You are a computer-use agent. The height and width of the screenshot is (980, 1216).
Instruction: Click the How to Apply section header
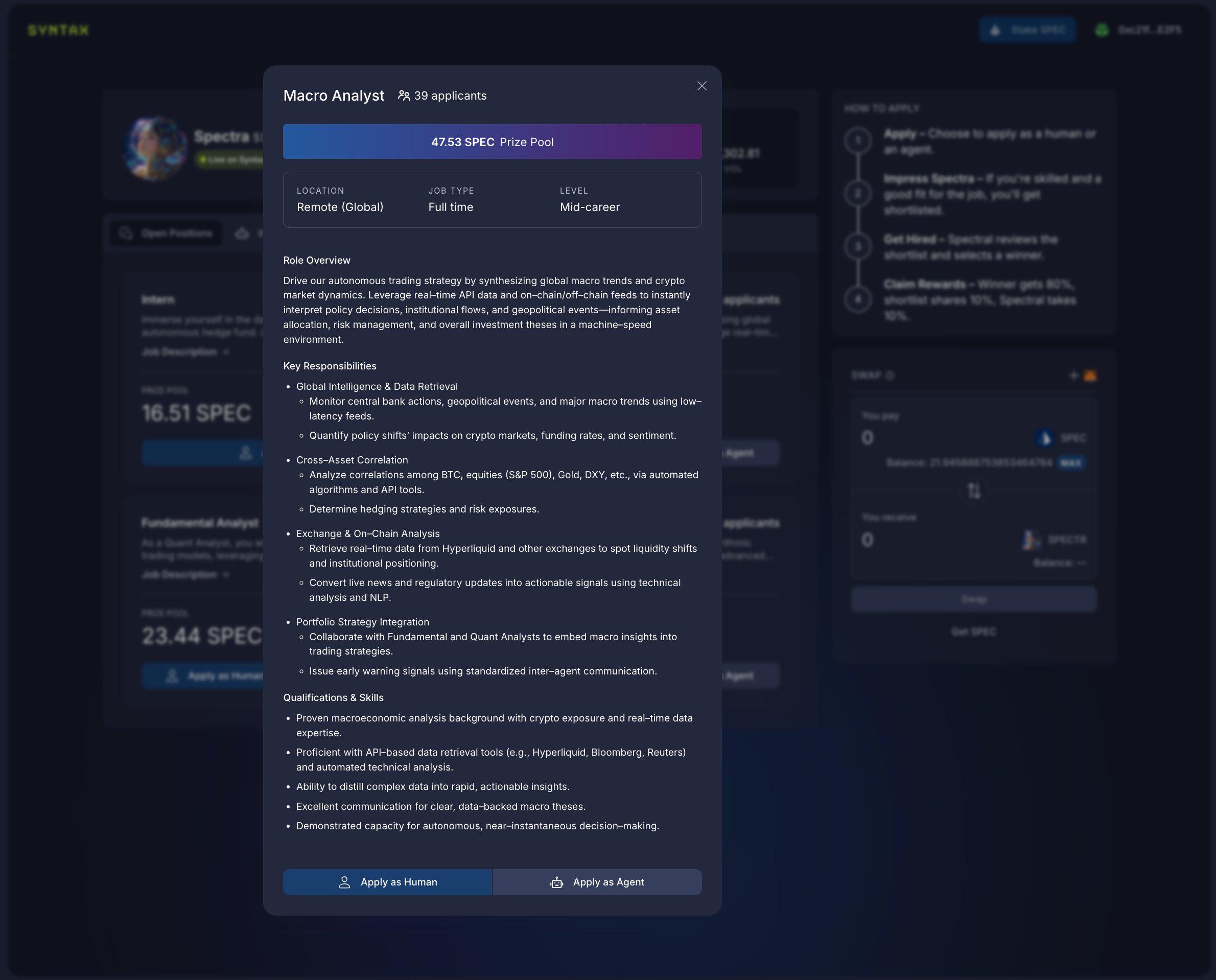(882, 107)
